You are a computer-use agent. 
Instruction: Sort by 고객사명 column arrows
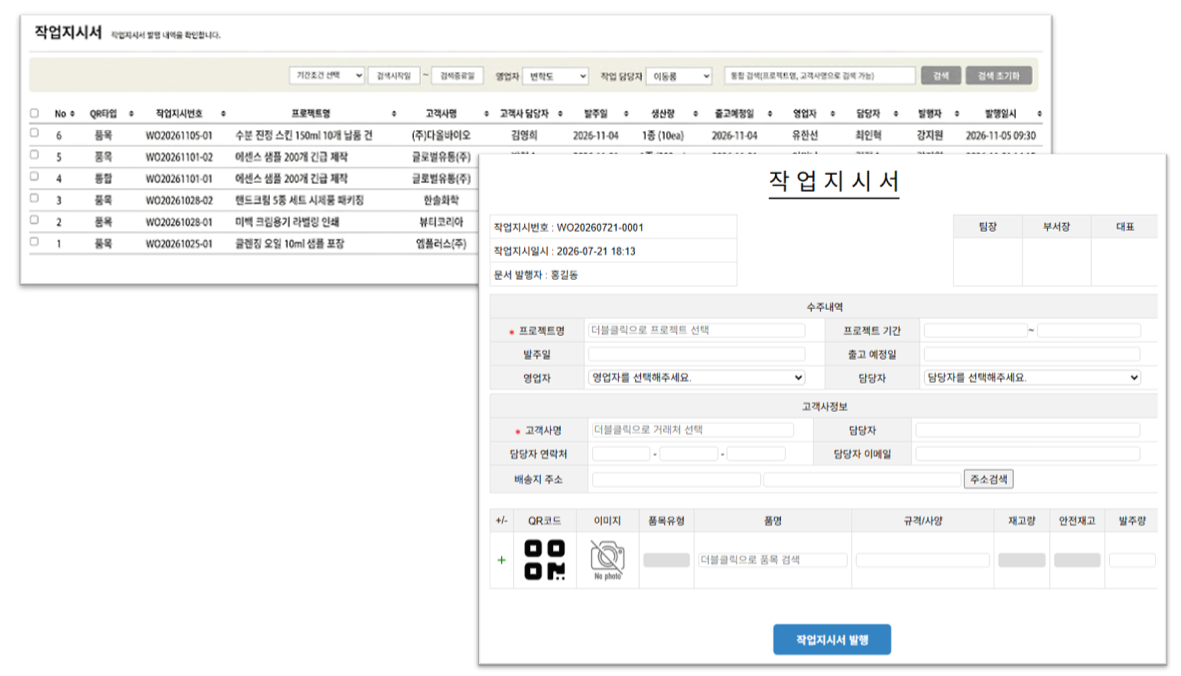click(487, 114)
